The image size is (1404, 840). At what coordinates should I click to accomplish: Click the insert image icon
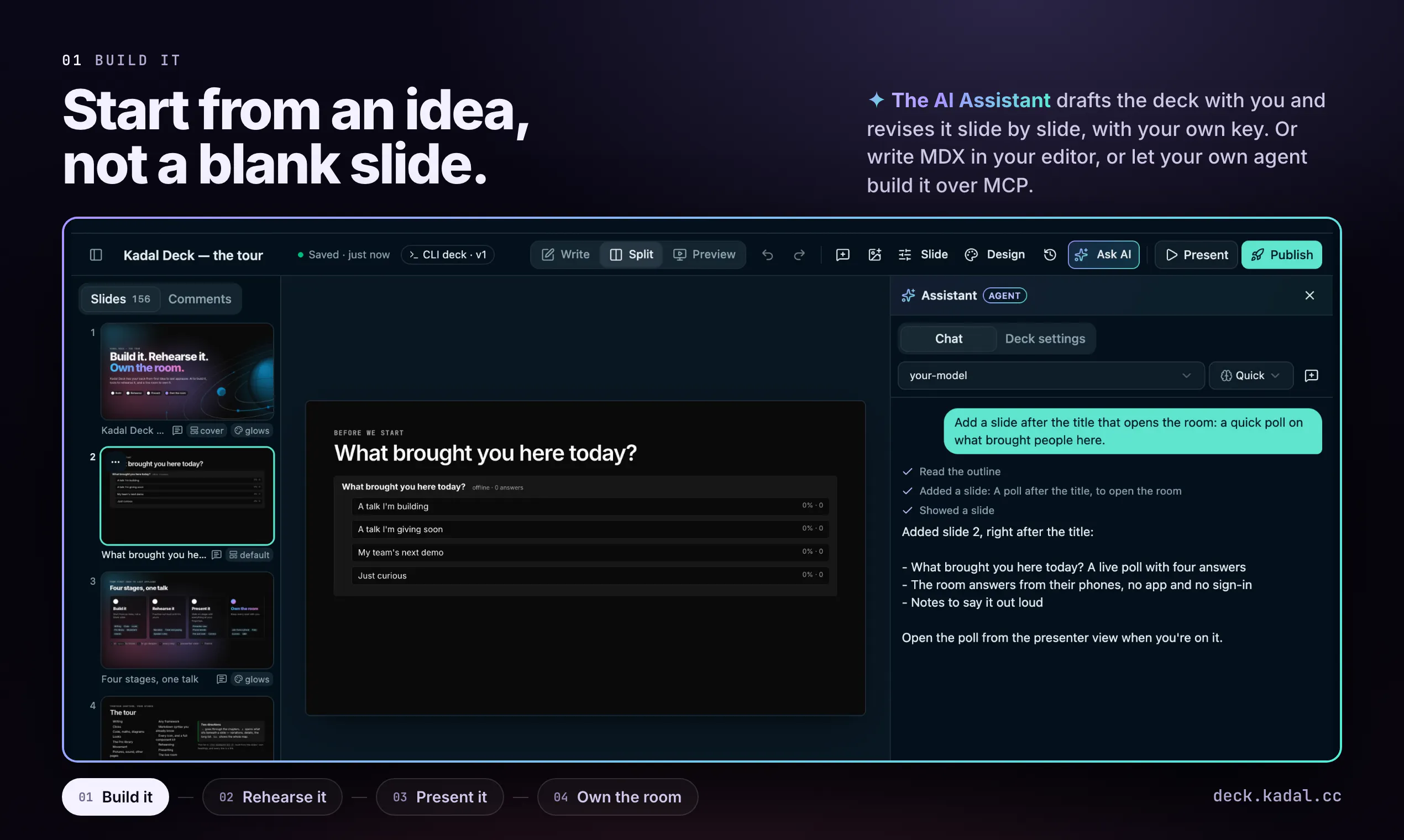click(x=874, y=255)
